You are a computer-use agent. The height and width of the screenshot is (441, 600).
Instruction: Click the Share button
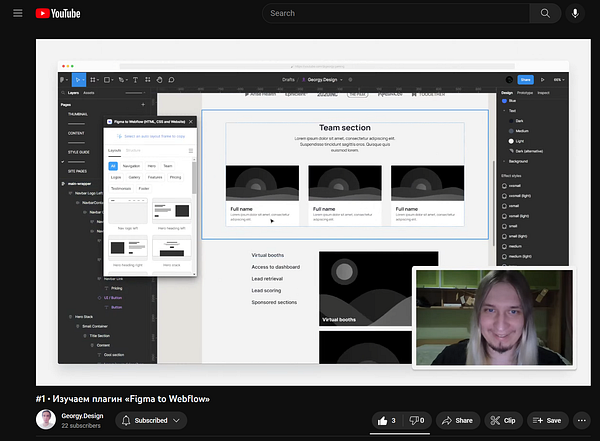coord(456,421)
